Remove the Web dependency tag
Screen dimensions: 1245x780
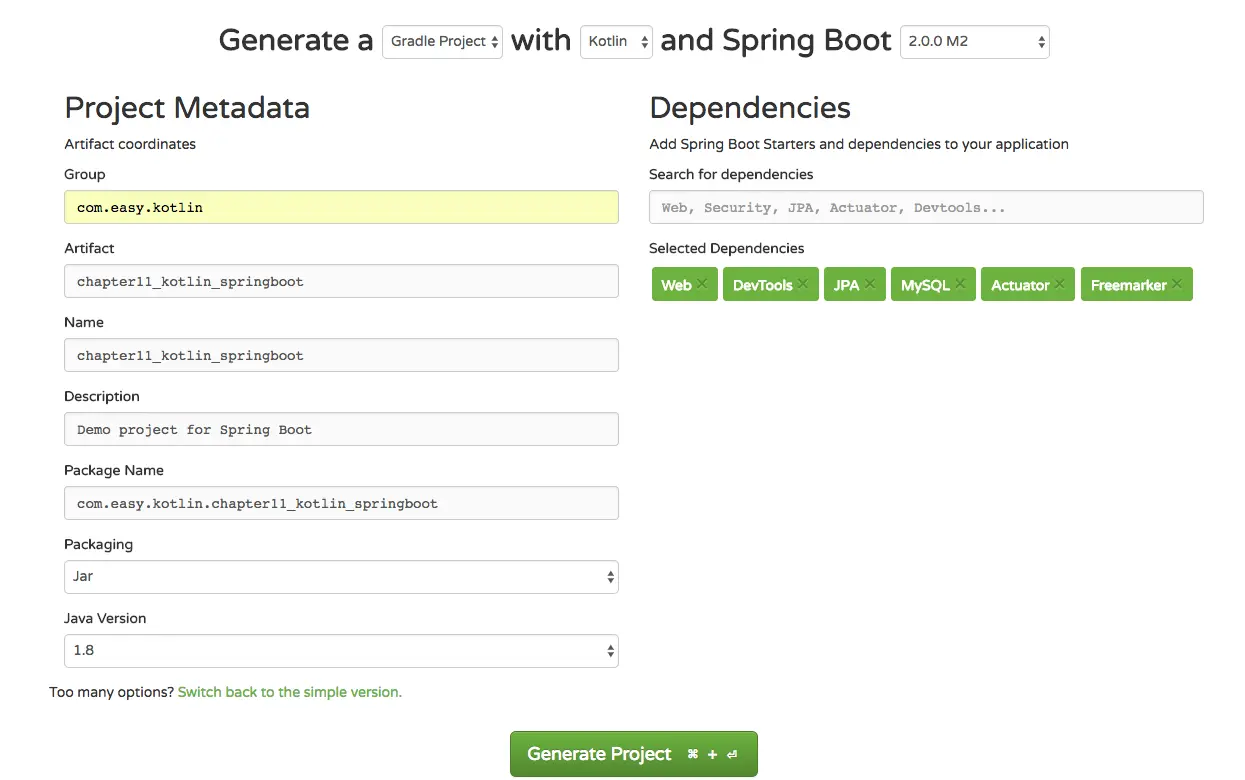(702, 284)
